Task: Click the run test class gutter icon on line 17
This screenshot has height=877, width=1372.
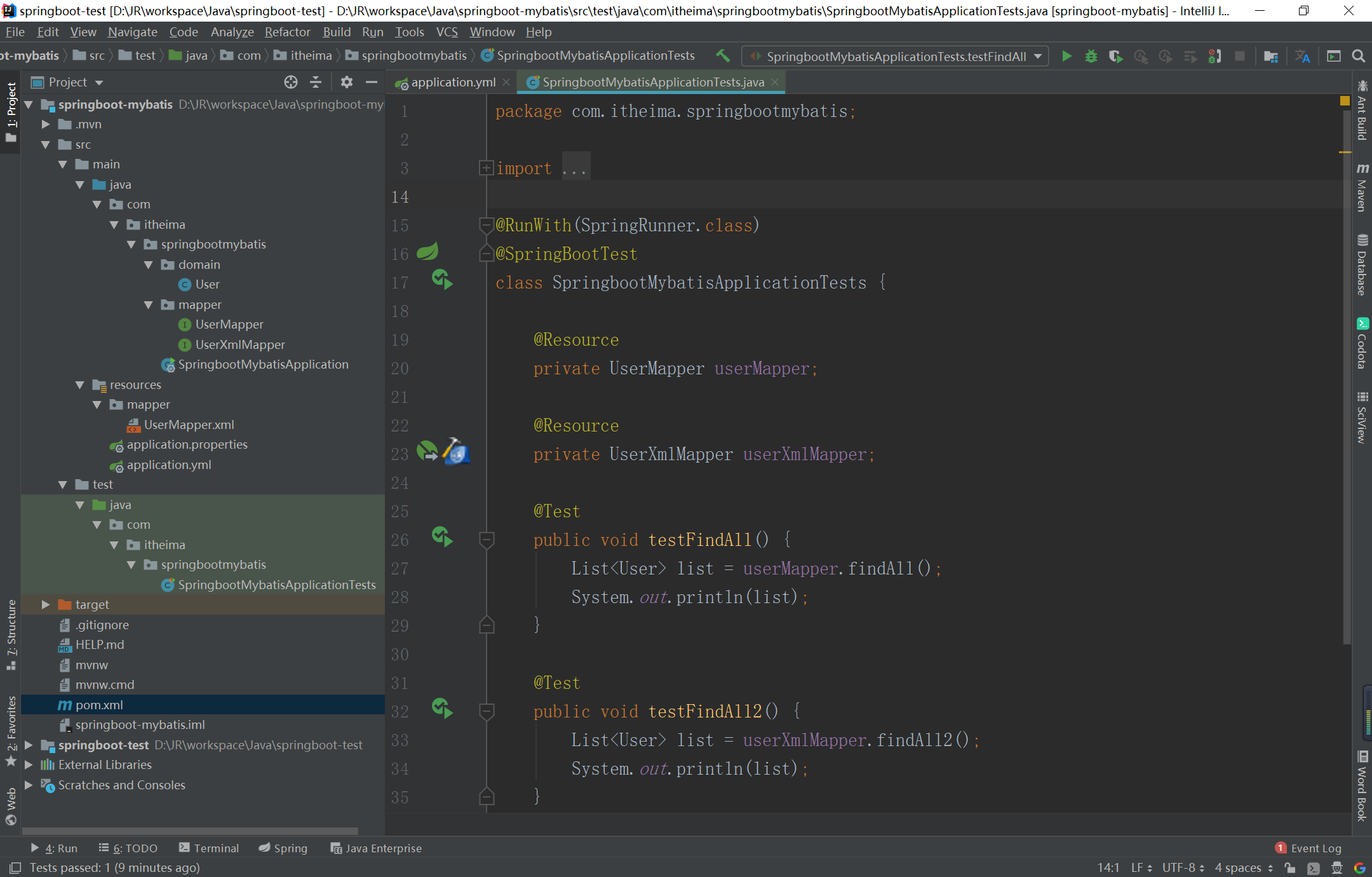Action: (x=442, y=280)
